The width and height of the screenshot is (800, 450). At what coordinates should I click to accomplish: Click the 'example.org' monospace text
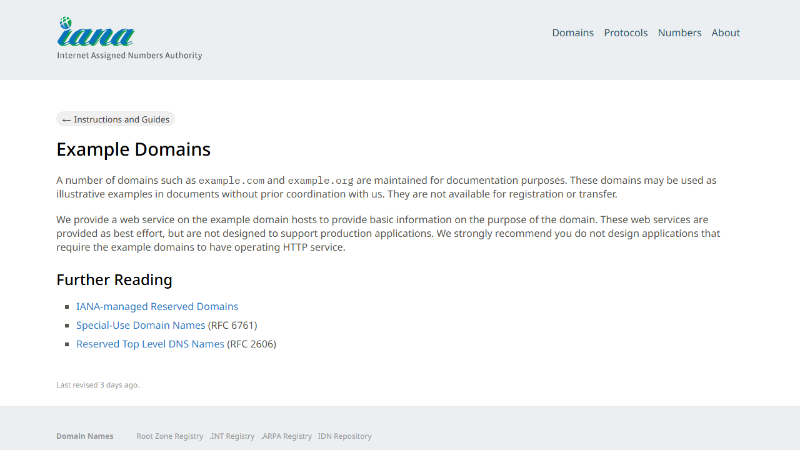coord(320,181)
